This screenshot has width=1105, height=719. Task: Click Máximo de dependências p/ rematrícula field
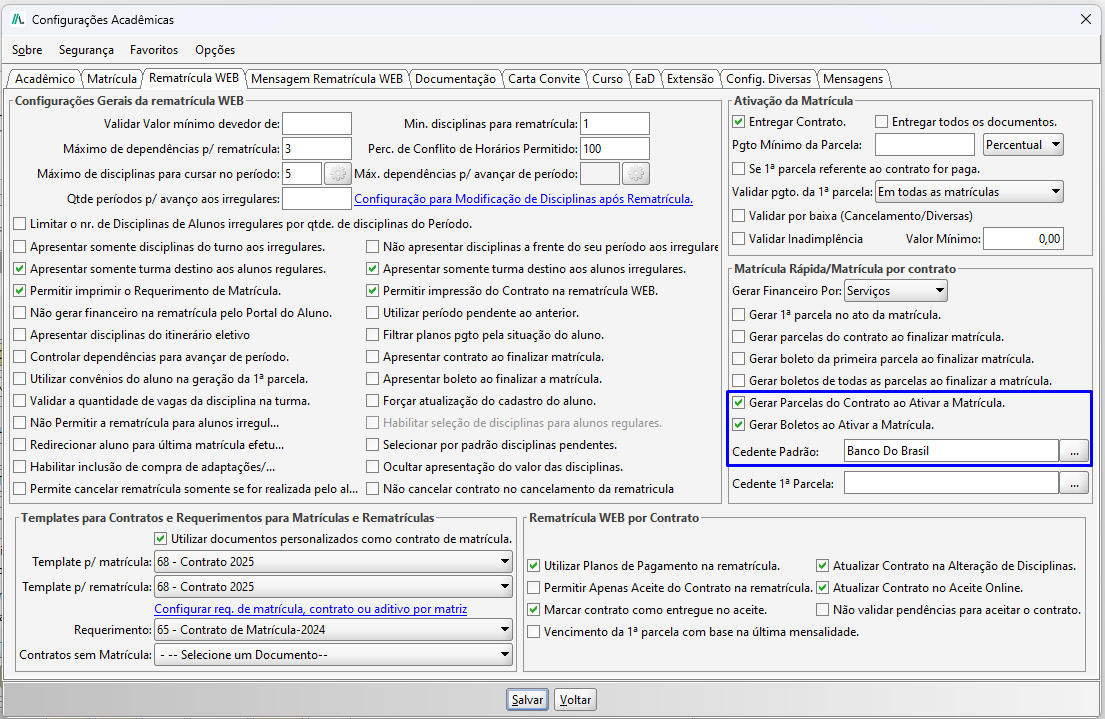tap(317, 149)
